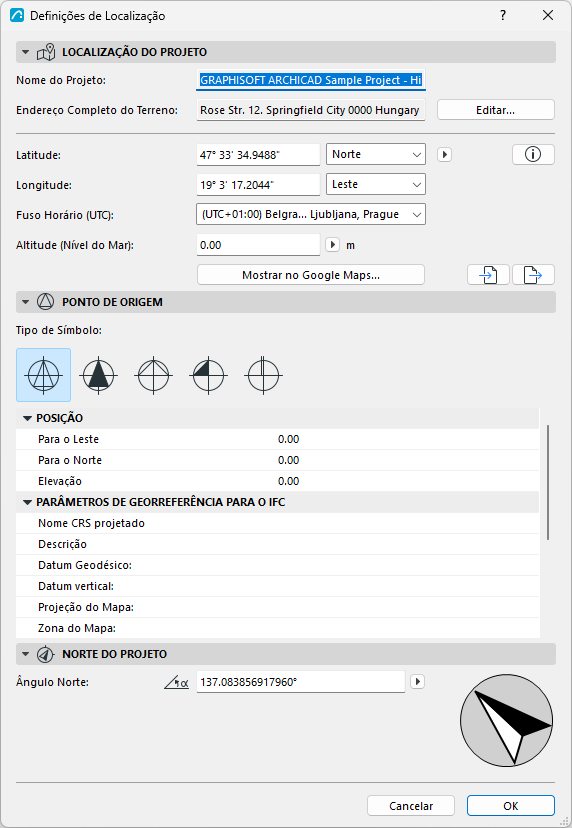
Task: Select the outlined triangle origin symbol
Action: (x=43, y=375)
